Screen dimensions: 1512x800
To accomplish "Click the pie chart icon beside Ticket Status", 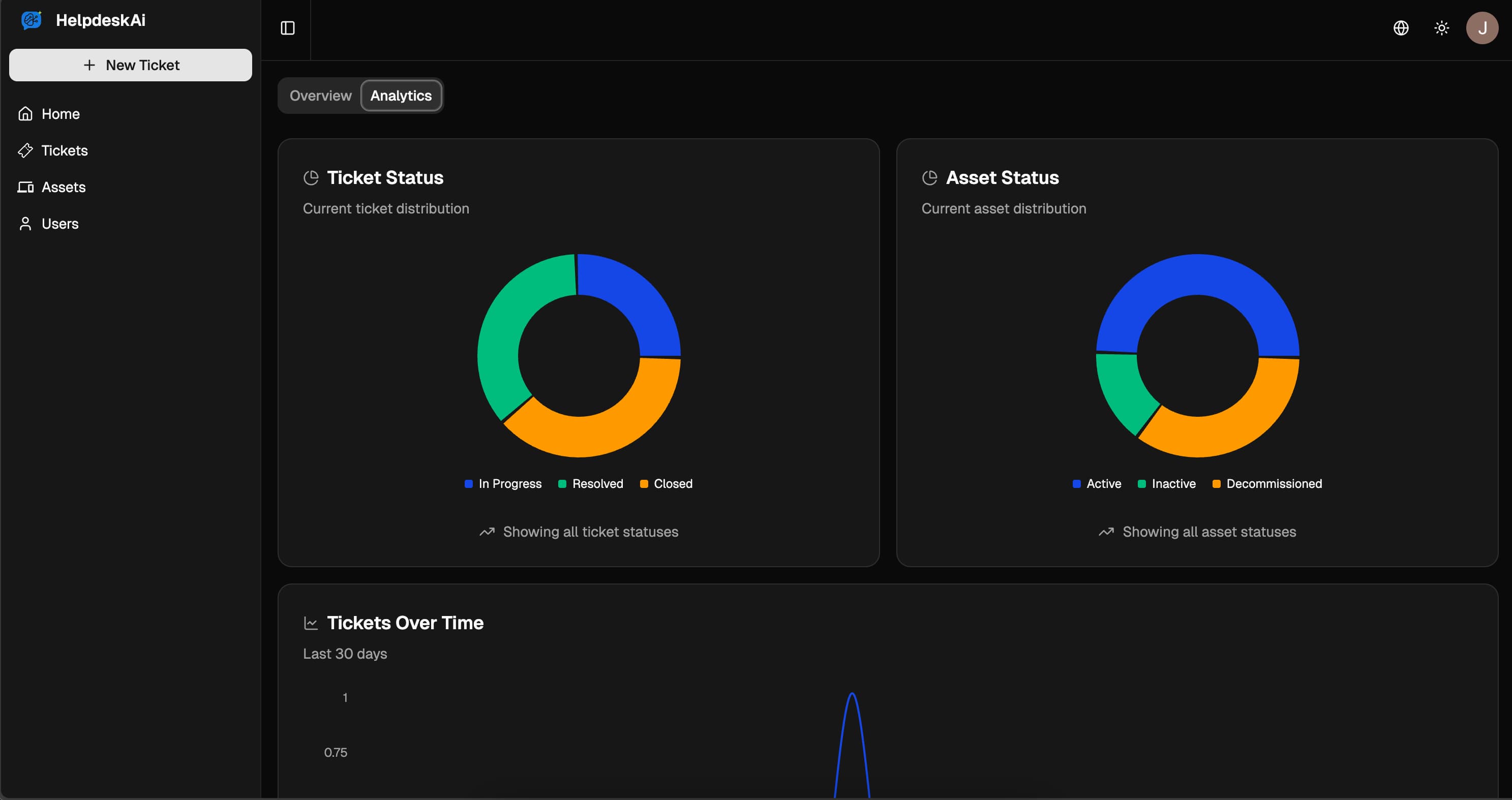I will click(x=311, y=177).
